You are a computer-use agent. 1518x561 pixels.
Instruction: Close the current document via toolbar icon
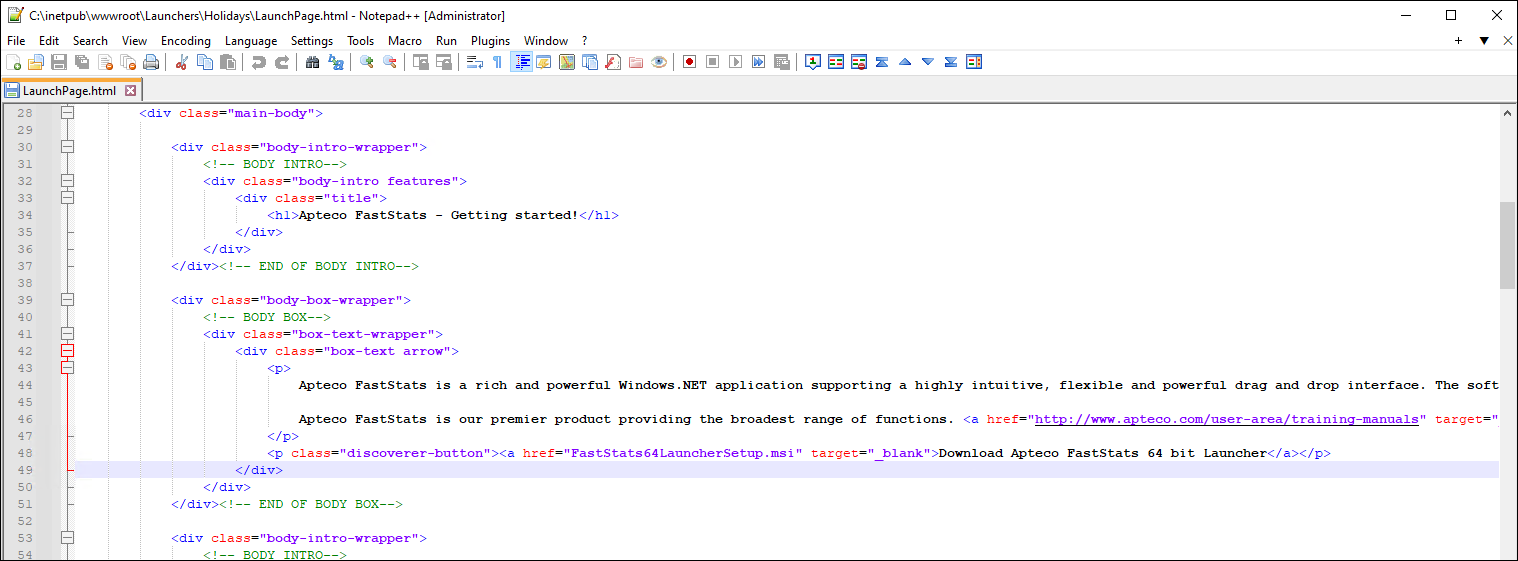click(105, 62)
